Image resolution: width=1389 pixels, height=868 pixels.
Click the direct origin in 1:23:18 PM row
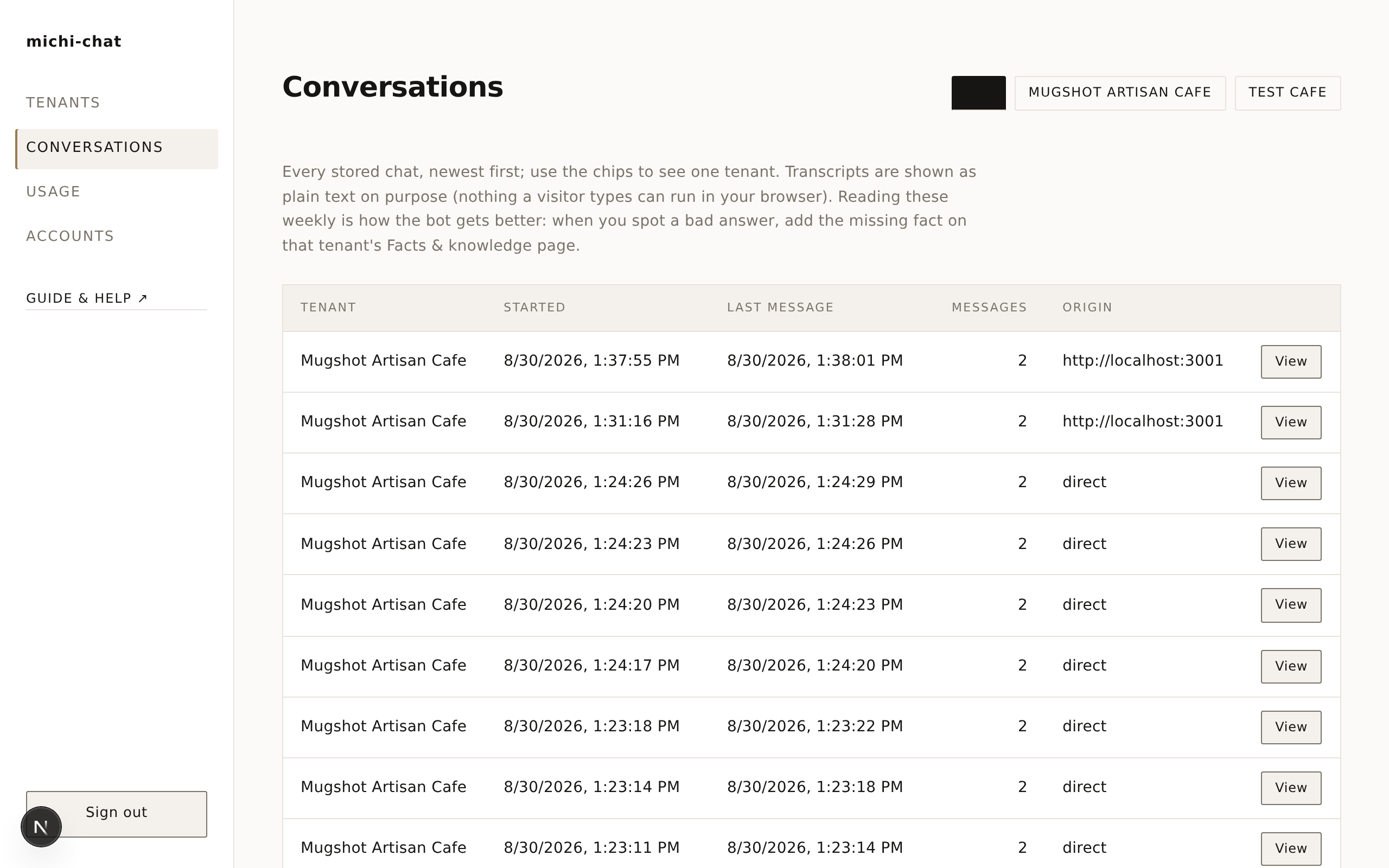click(1084, 726)
